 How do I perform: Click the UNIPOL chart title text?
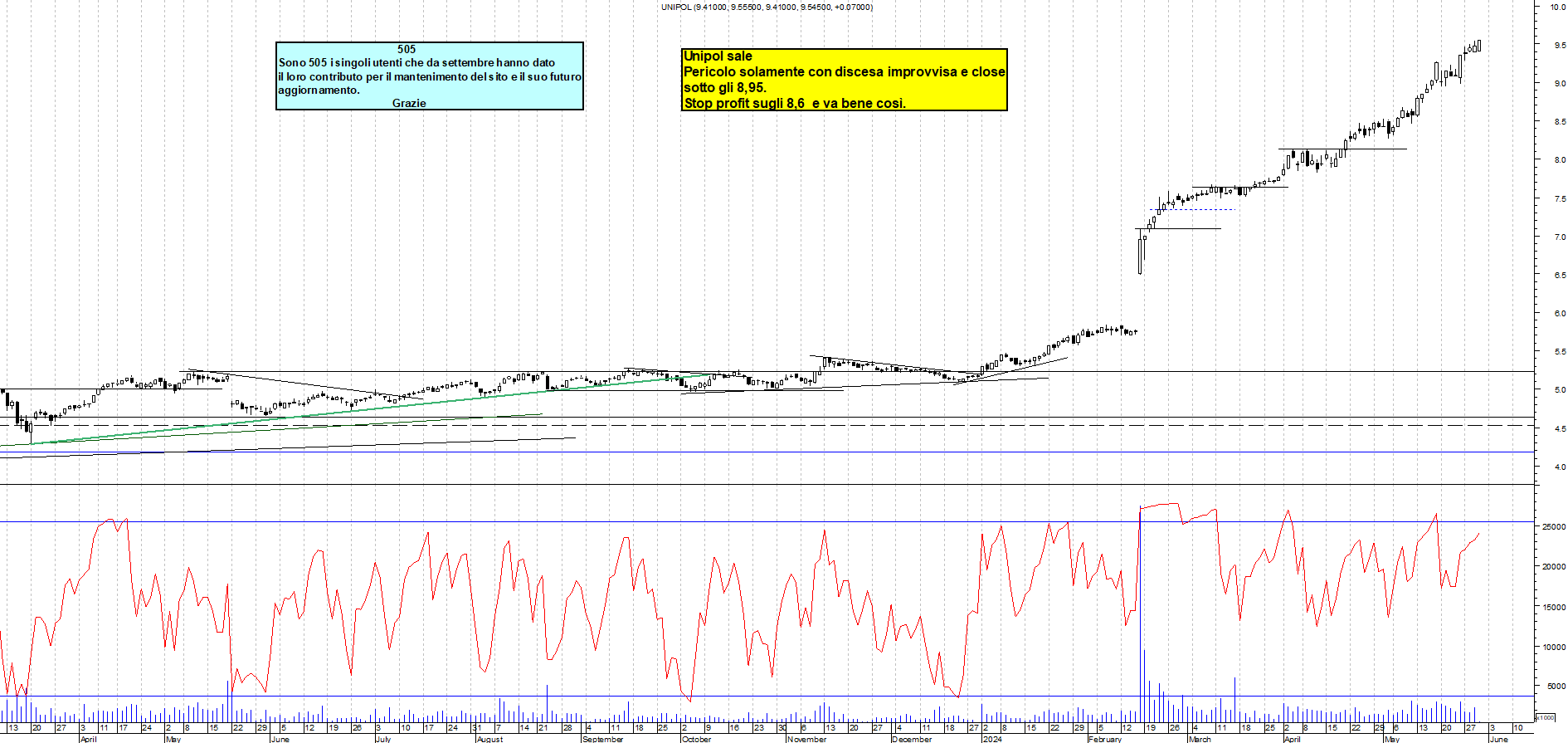pyautogui.click(x=767, y=7)
